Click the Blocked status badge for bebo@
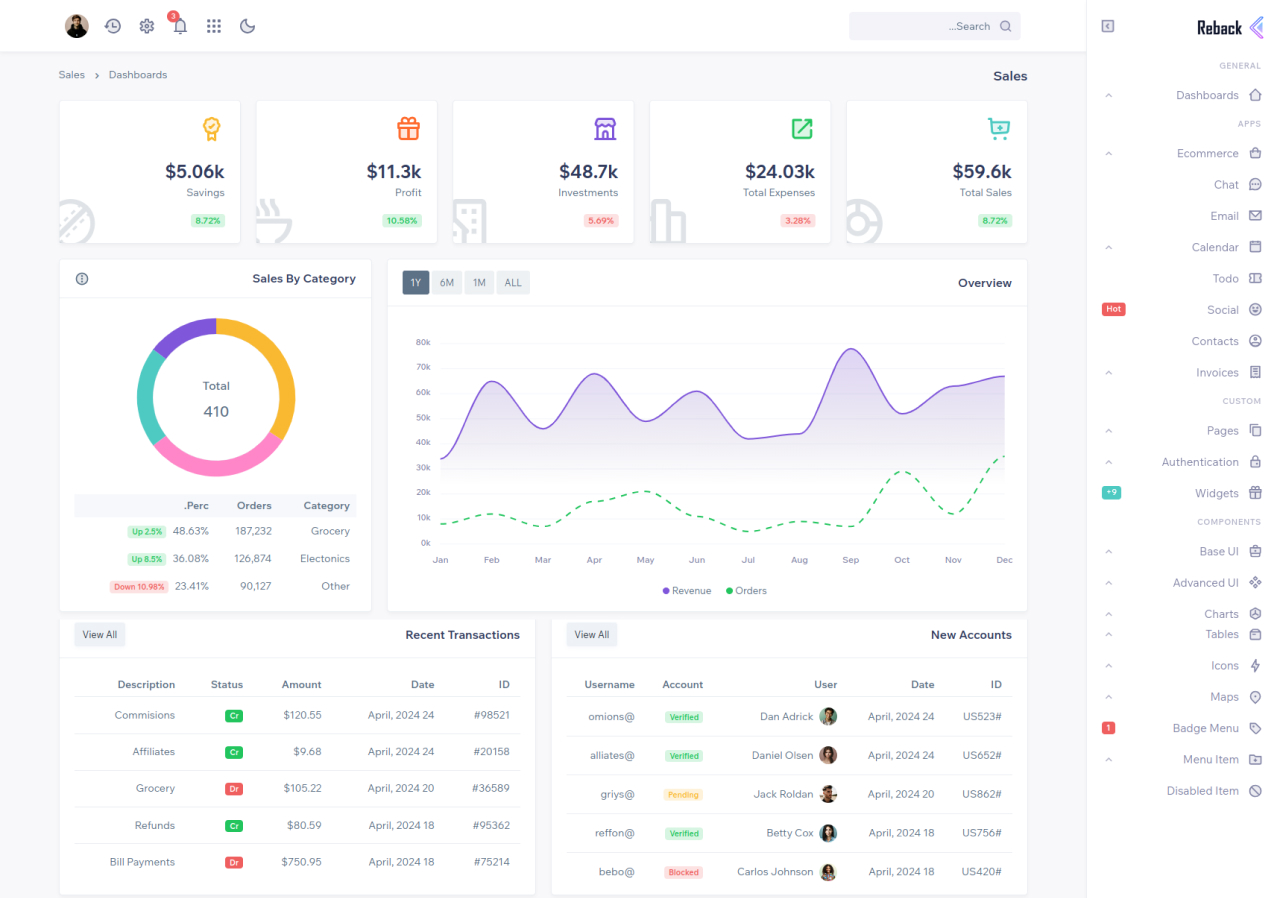 (684, 872)
